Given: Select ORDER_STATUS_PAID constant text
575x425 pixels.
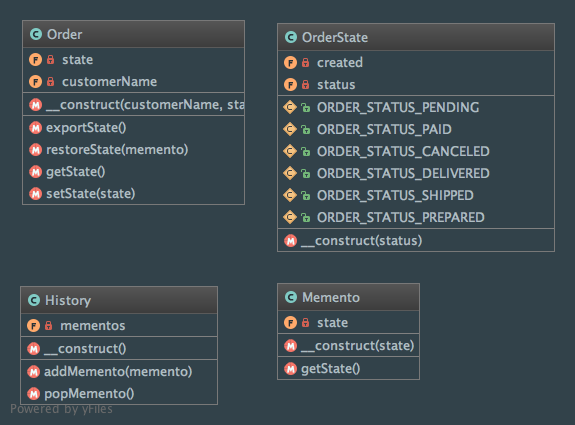Looking at the screenshot, I should (384, 129).
